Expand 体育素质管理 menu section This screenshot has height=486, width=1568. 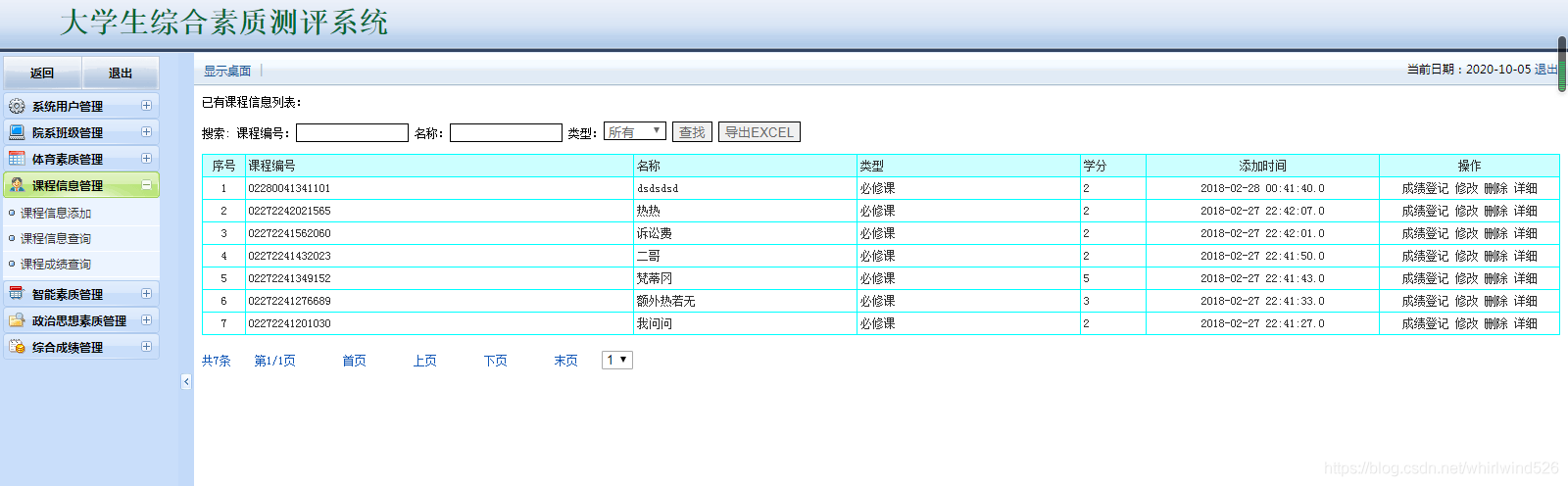pyautogui.click(x=147, y=159)
